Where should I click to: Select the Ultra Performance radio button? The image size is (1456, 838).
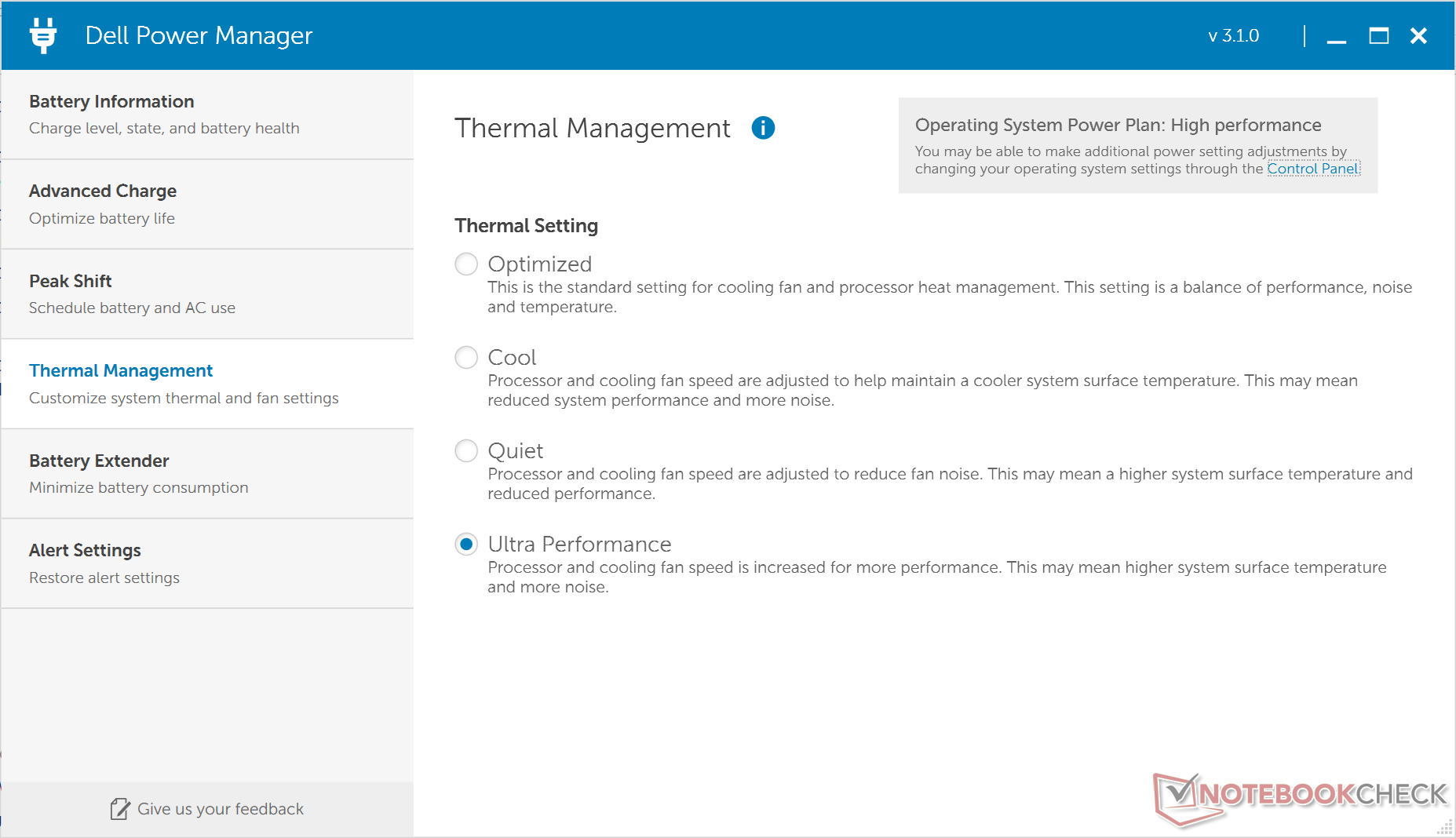466,545
